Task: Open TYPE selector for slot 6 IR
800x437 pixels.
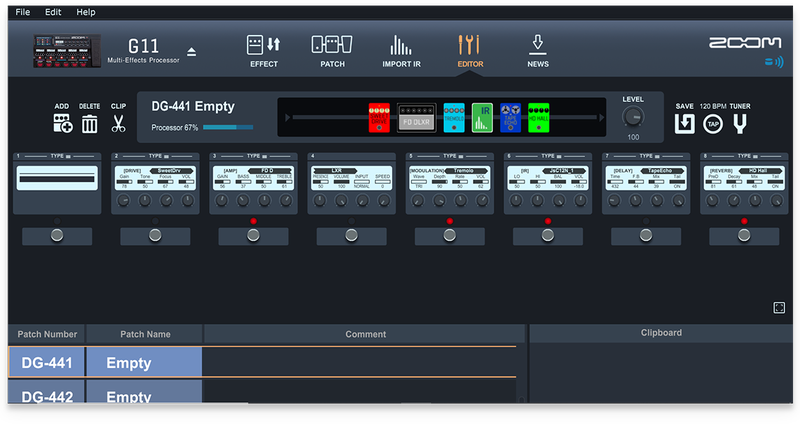Action: pyautogui.click(x=551, y=156)
